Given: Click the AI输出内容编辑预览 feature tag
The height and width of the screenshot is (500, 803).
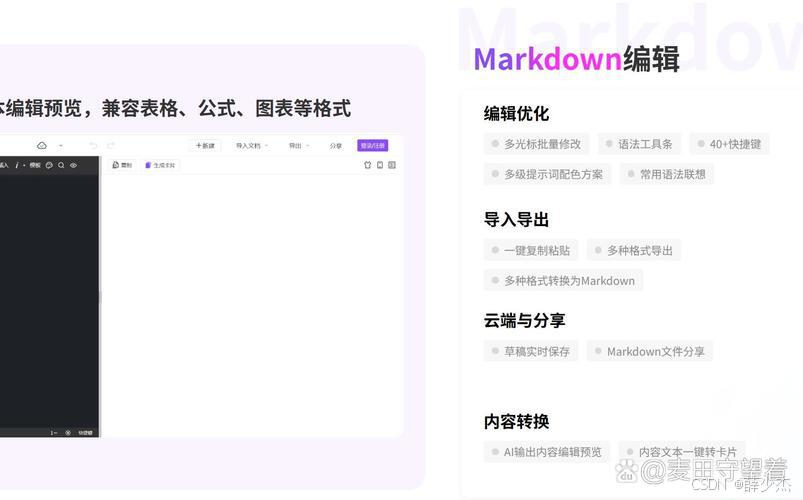Looking at the screenshot, I should 547,452.
